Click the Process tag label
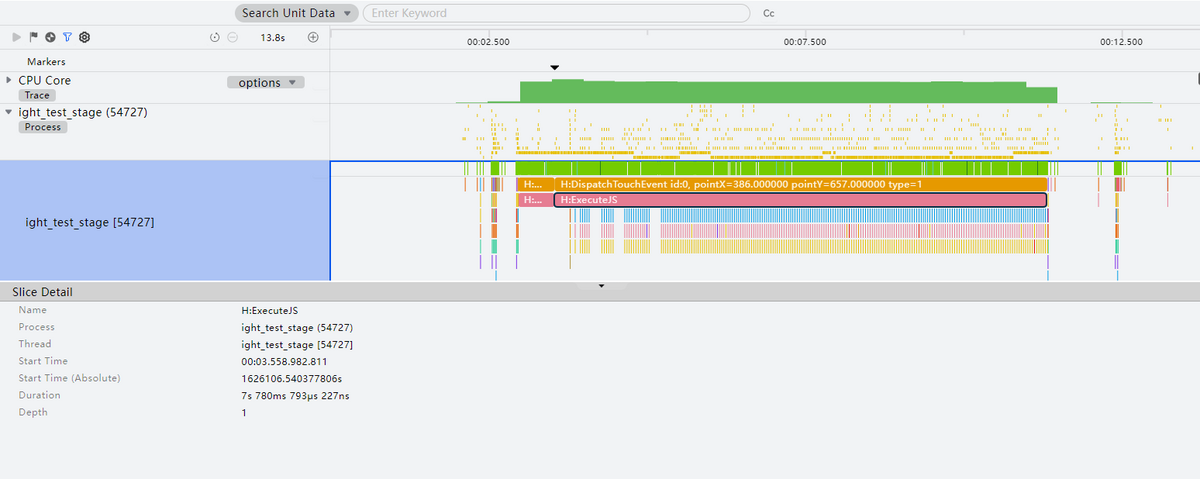 pos(43,127)
